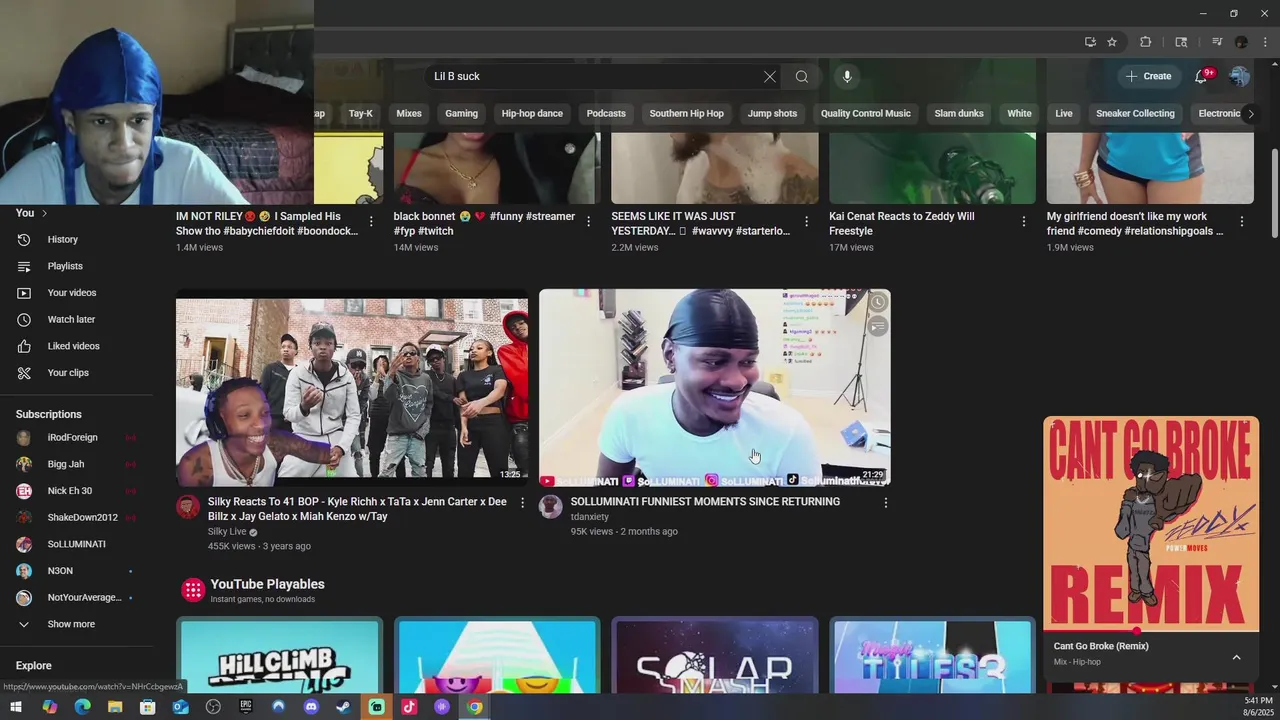The height and width of the screenshot is (720, 1280).
Task: Open Windows Start menu
Action: (x=16, y=707)
